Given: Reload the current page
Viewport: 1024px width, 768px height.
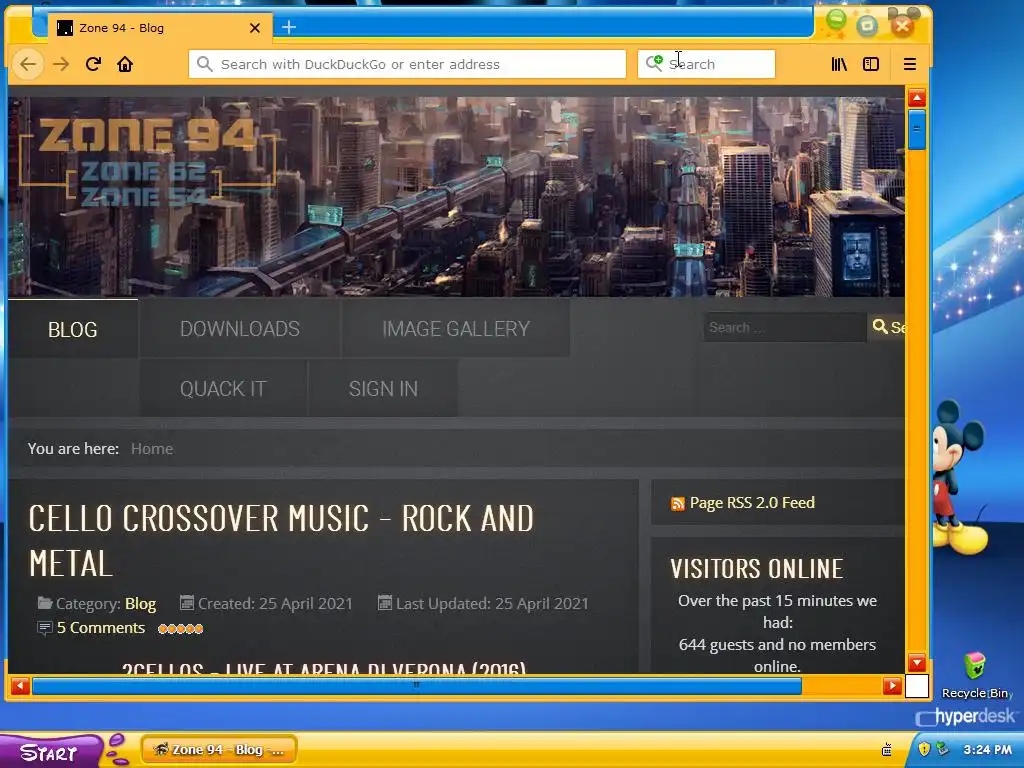Looking at the screenshot, I should (93, 64).
